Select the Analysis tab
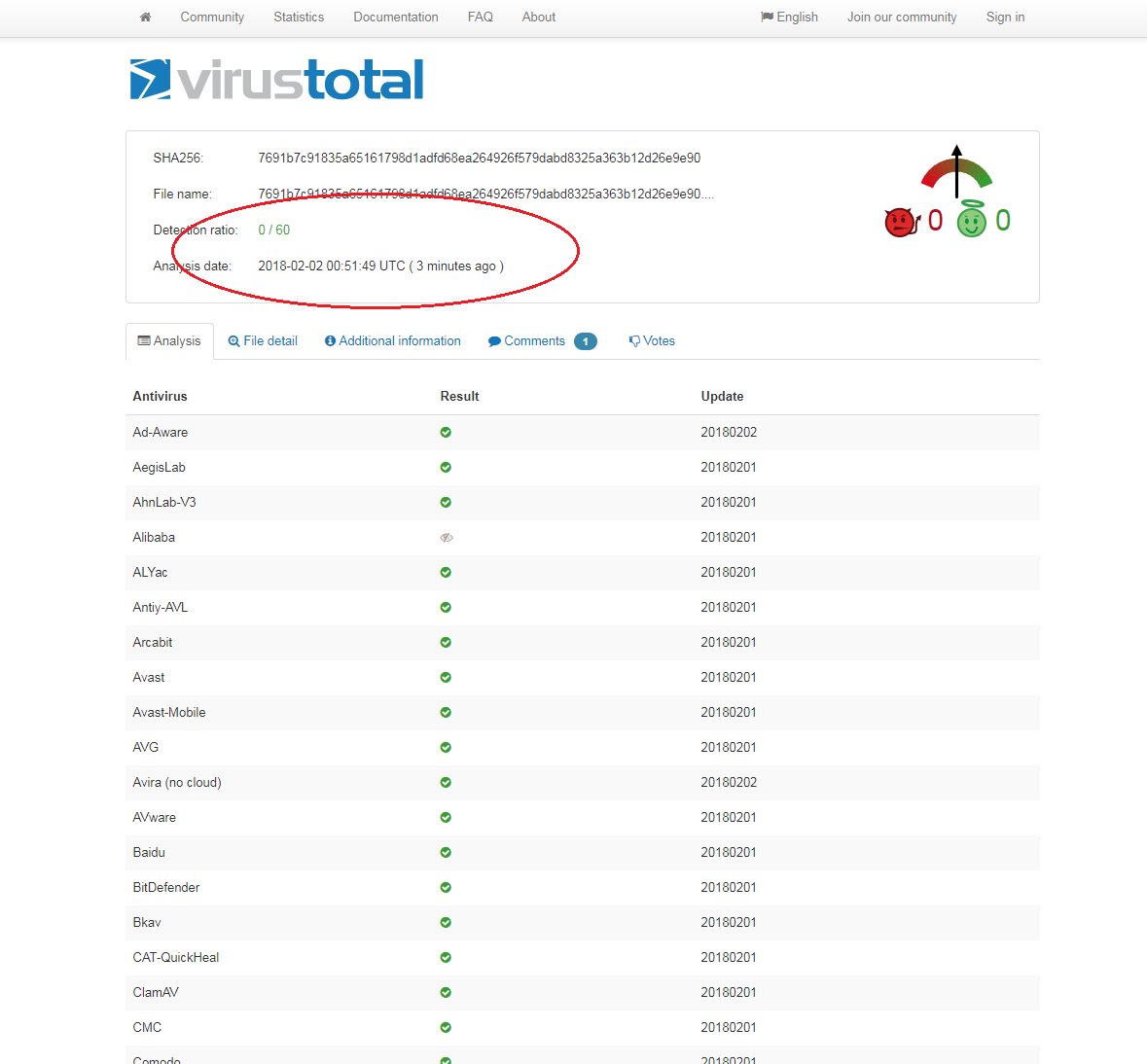The image size is (1147, 1064). [x=169, y=340]
